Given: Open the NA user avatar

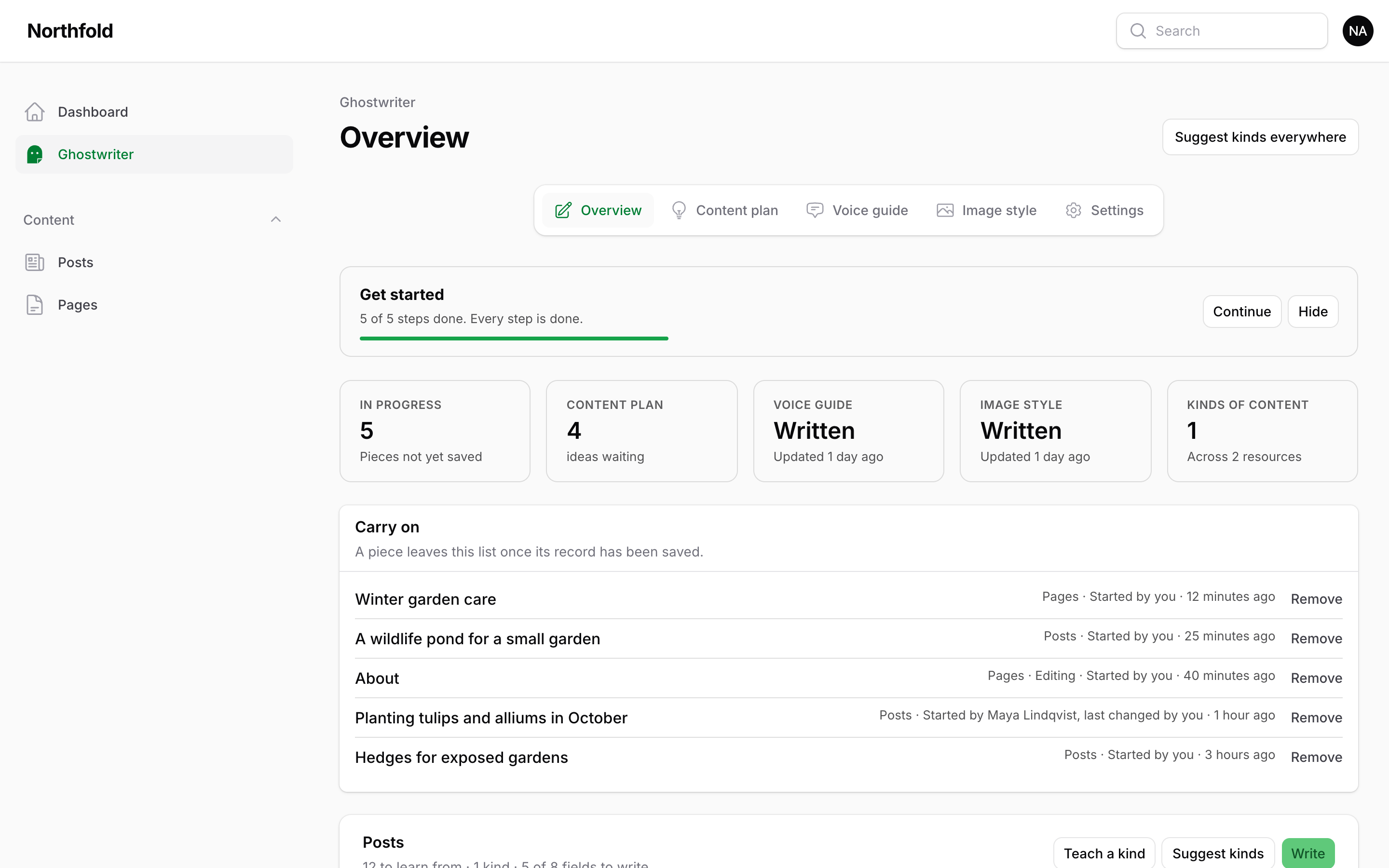Looking at the screenshot, I should pos(1358,31).
